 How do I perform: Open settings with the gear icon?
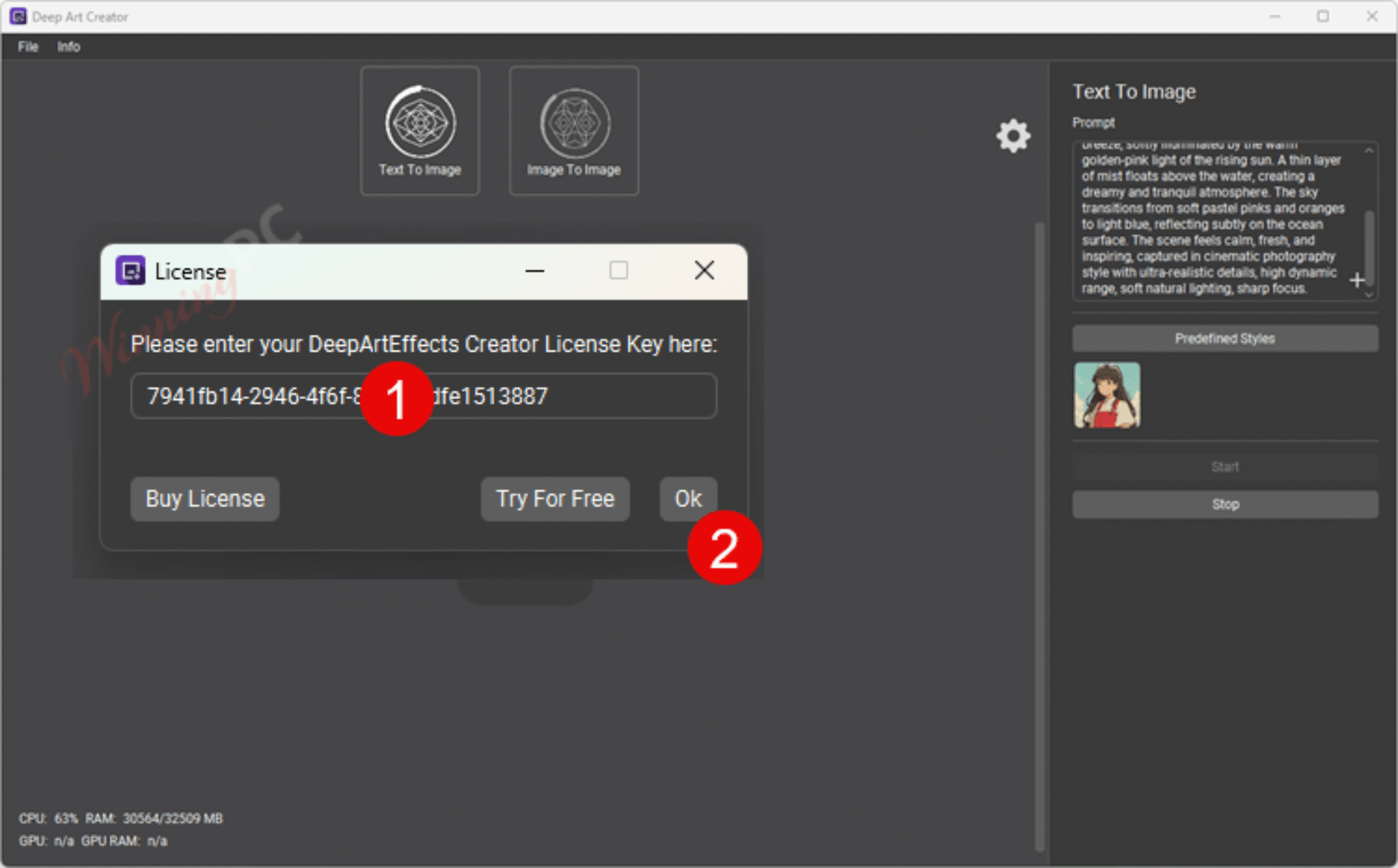(x=1013, y=136)
